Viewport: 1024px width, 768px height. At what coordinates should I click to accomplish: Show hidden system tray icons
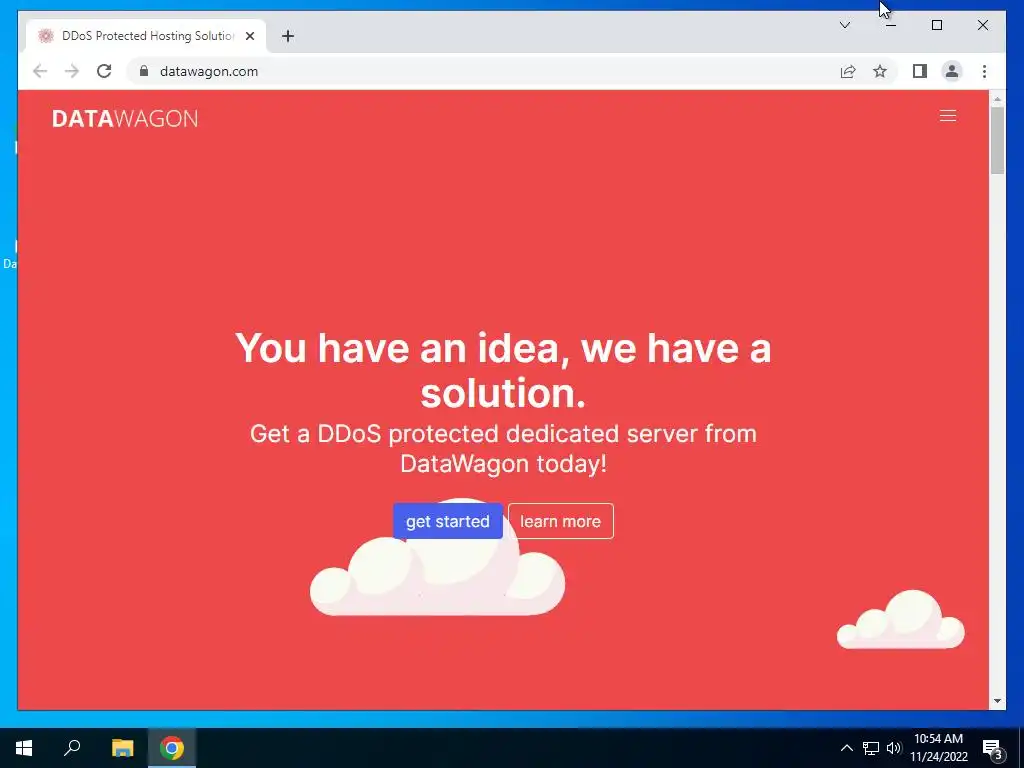(x=846, y=748)
